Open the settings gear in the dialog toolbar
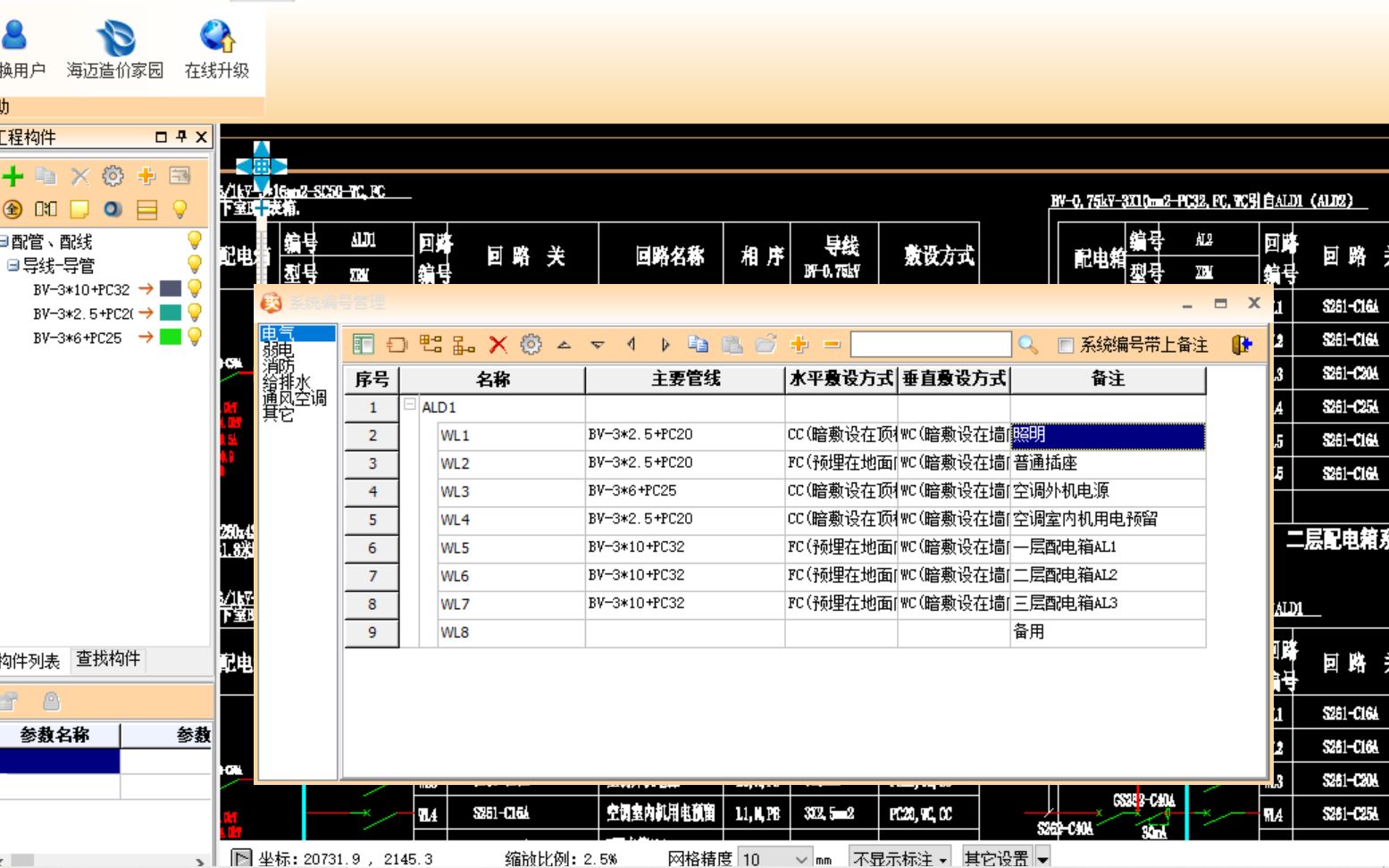 [531, 344]
